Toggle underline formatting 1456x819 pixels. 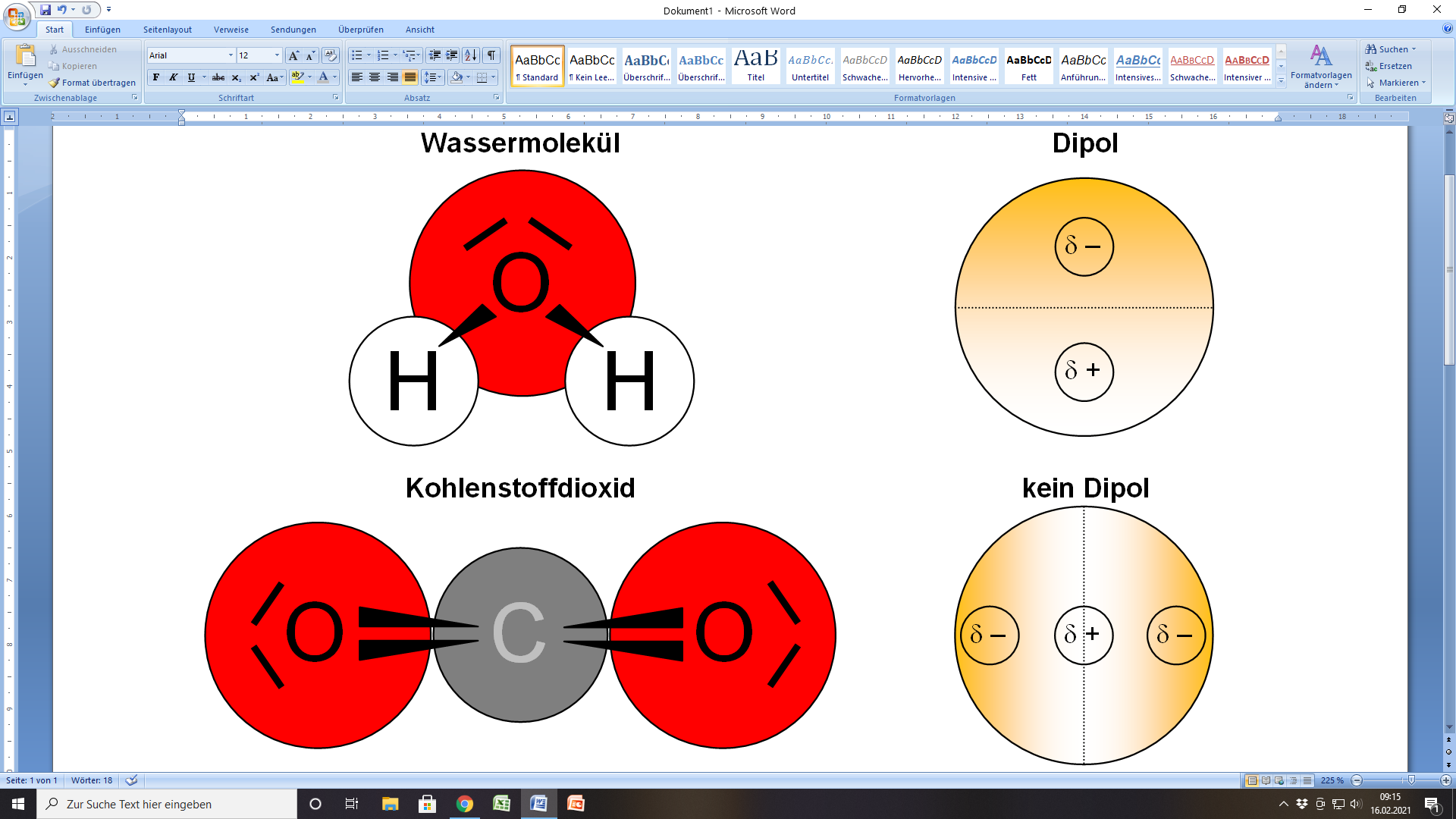(x=191, y=77)
